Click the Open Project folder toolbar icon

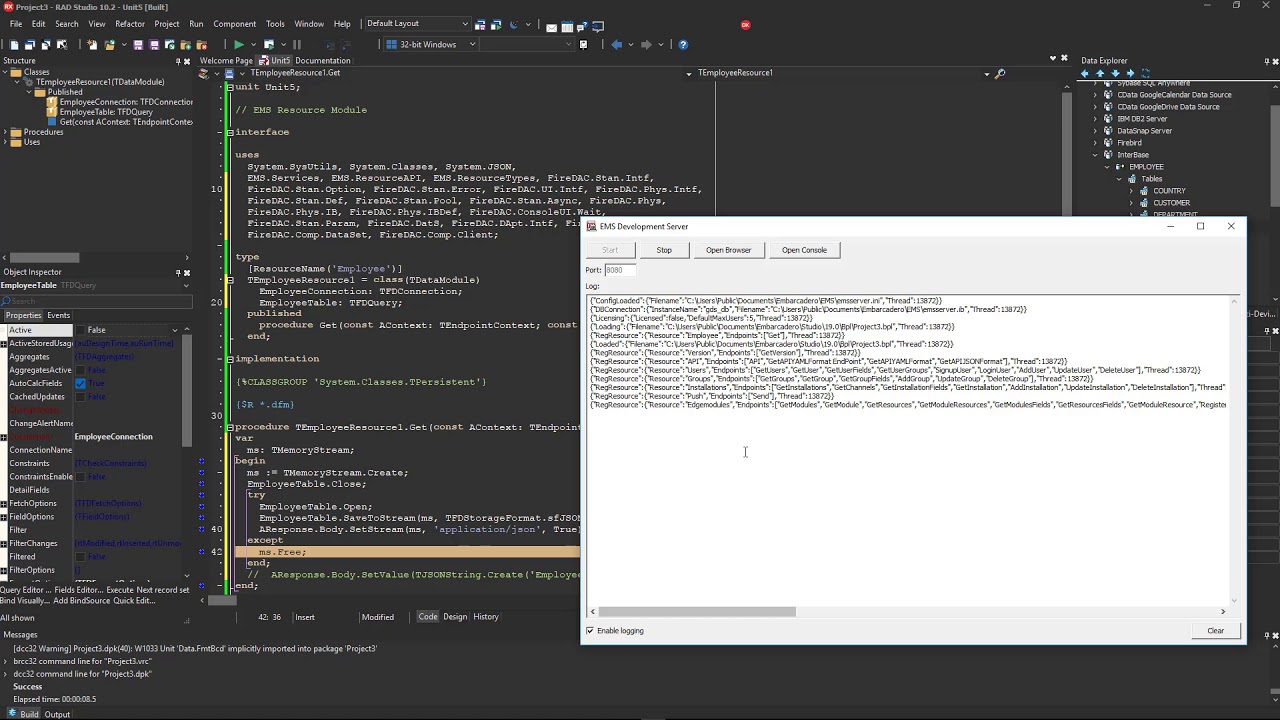coord(110,44)
